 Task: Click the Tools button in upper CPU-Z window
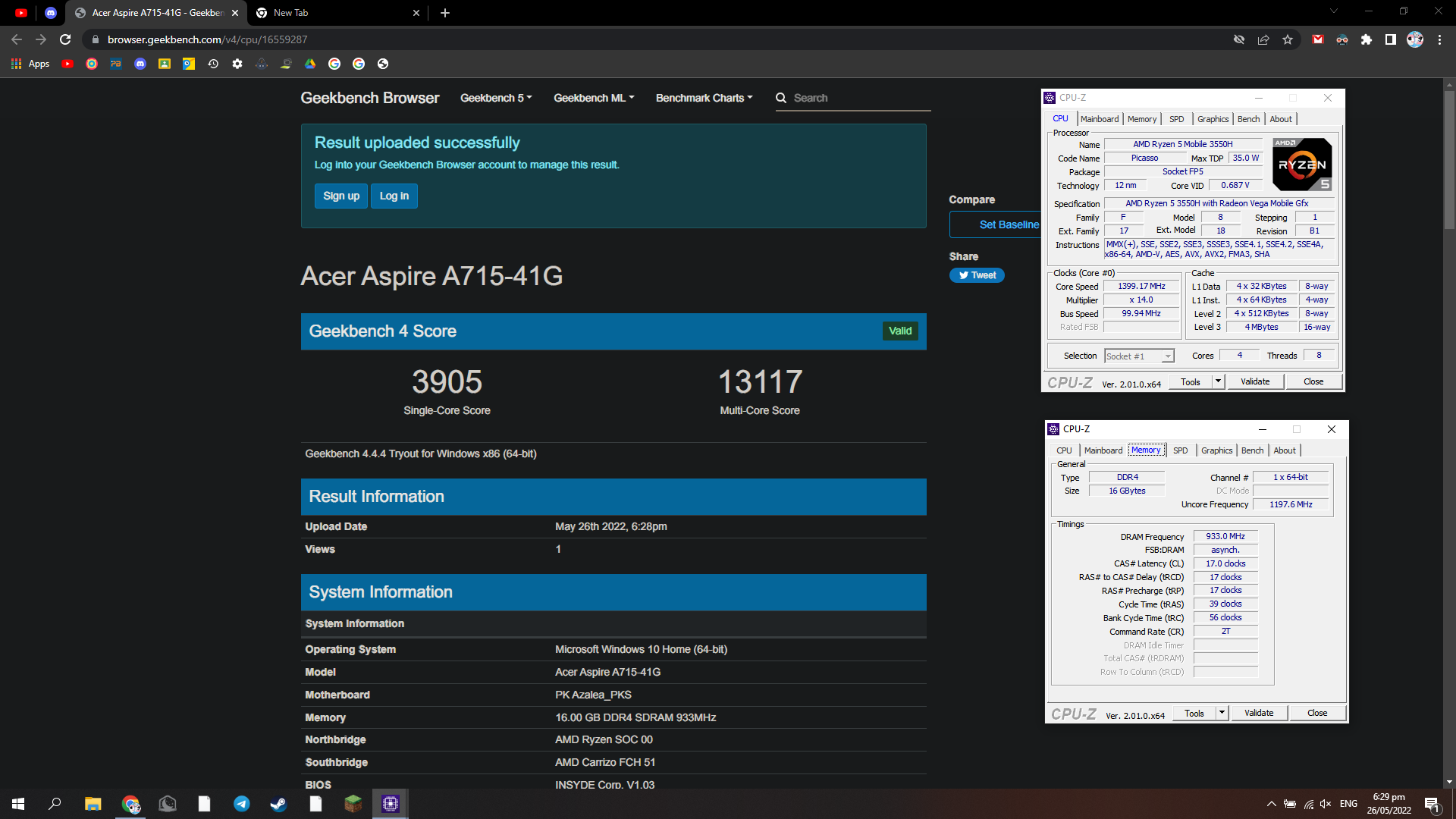(1191, 381)
